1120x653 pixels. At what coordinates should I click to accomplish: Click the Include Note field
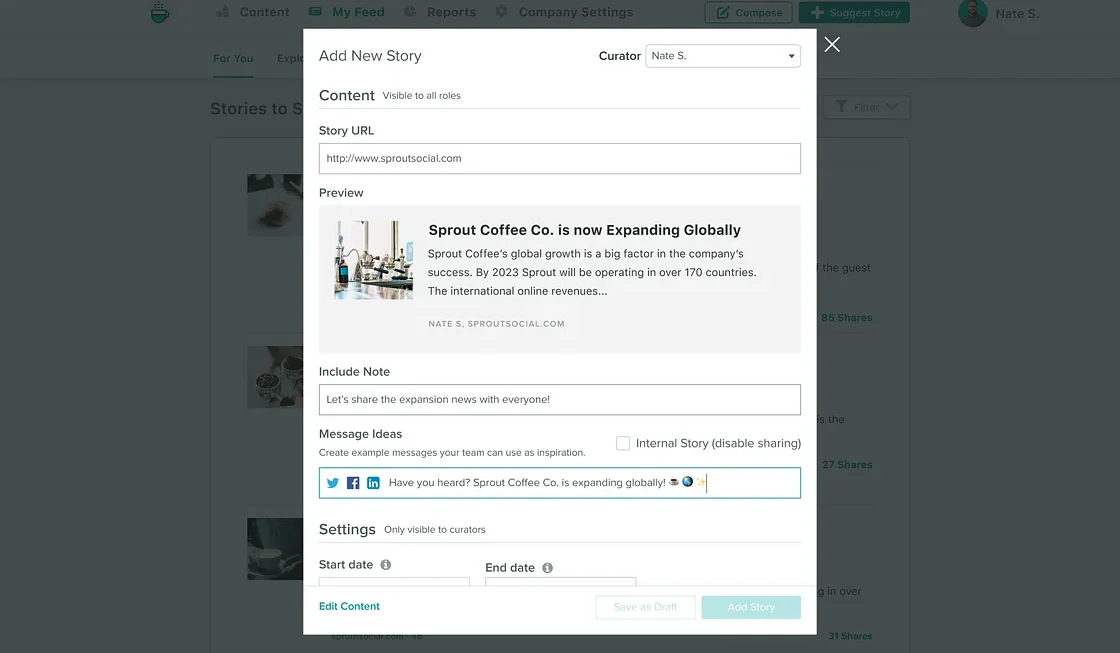[x=559, y=399]
